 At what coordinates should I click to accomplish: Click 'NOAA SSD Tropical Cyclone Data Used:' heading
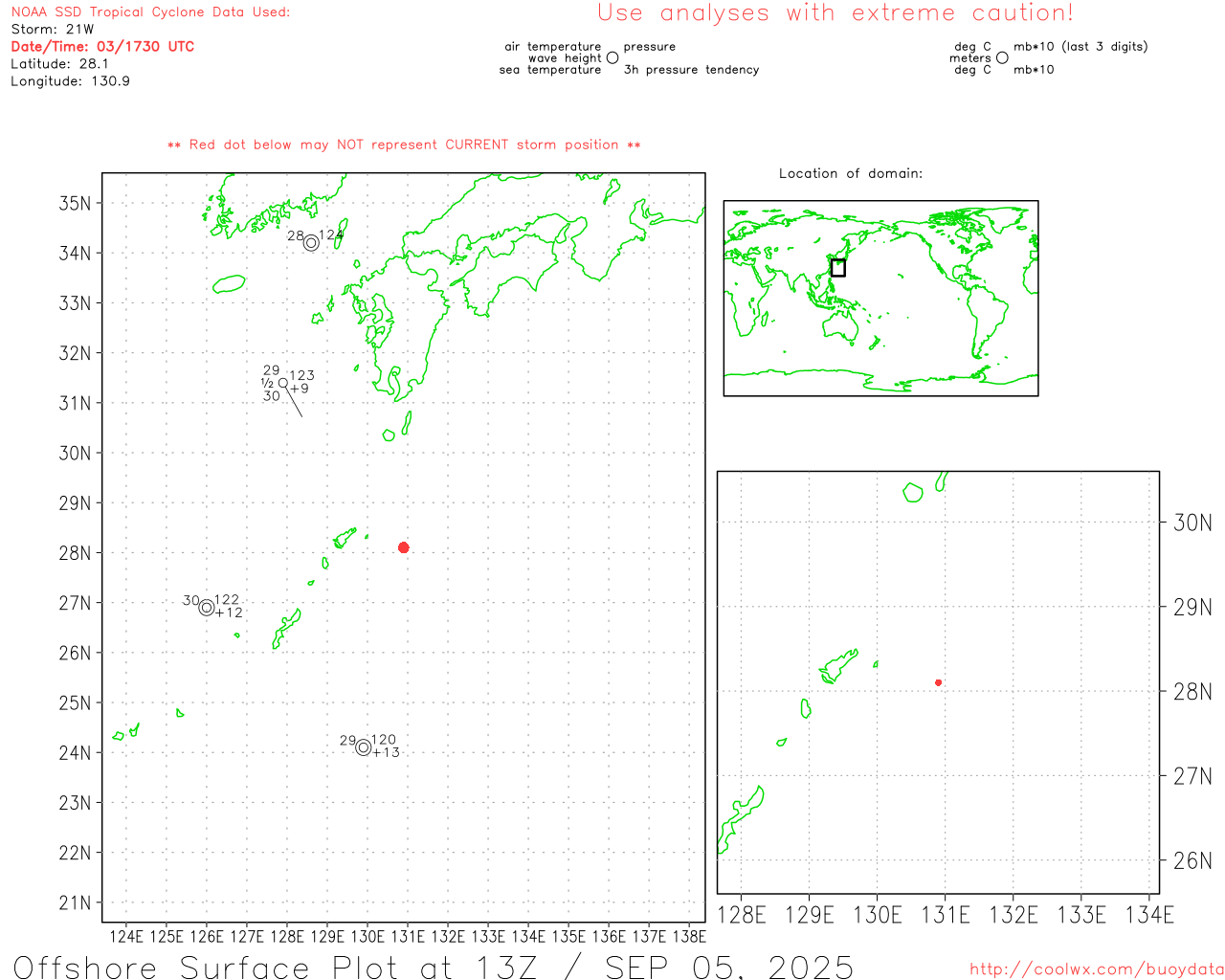(x=150, y=12)
